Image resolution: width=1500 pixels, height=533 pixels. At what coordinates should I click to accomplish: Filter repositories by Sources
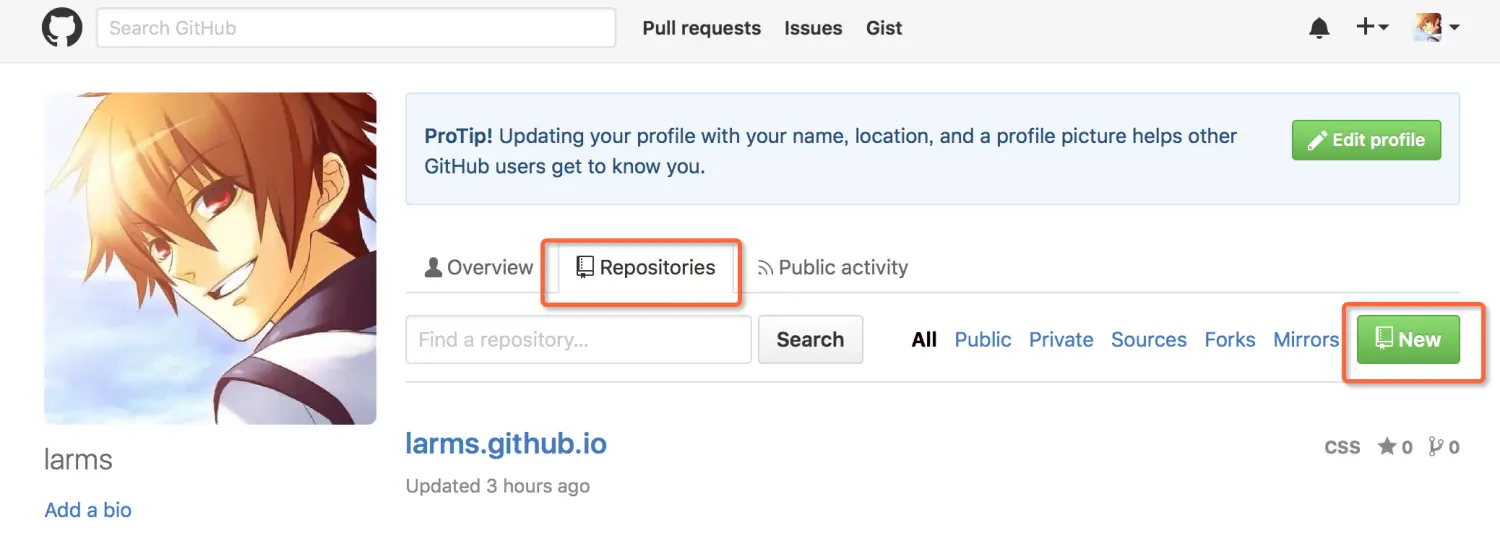(x=1149, y=340)
